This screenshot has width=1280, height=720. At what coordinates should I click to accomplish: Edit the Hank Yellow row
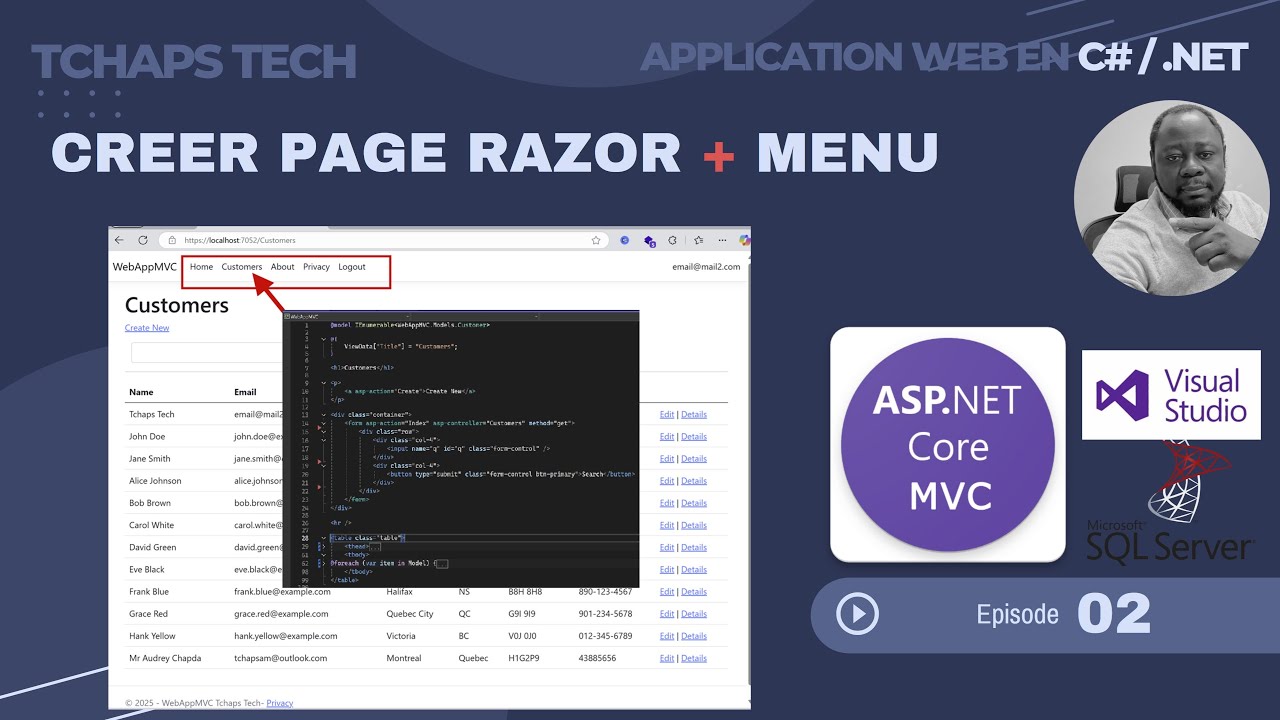click(667, 636)
